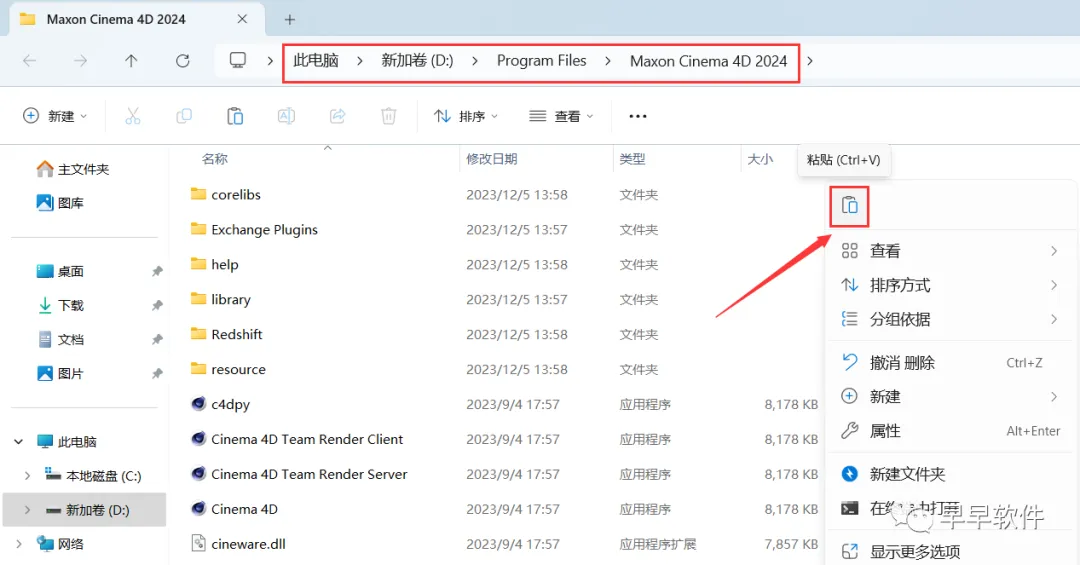Open the three-dots more options menu
This screenshot has width=1080, height=565.
[638, 116]
